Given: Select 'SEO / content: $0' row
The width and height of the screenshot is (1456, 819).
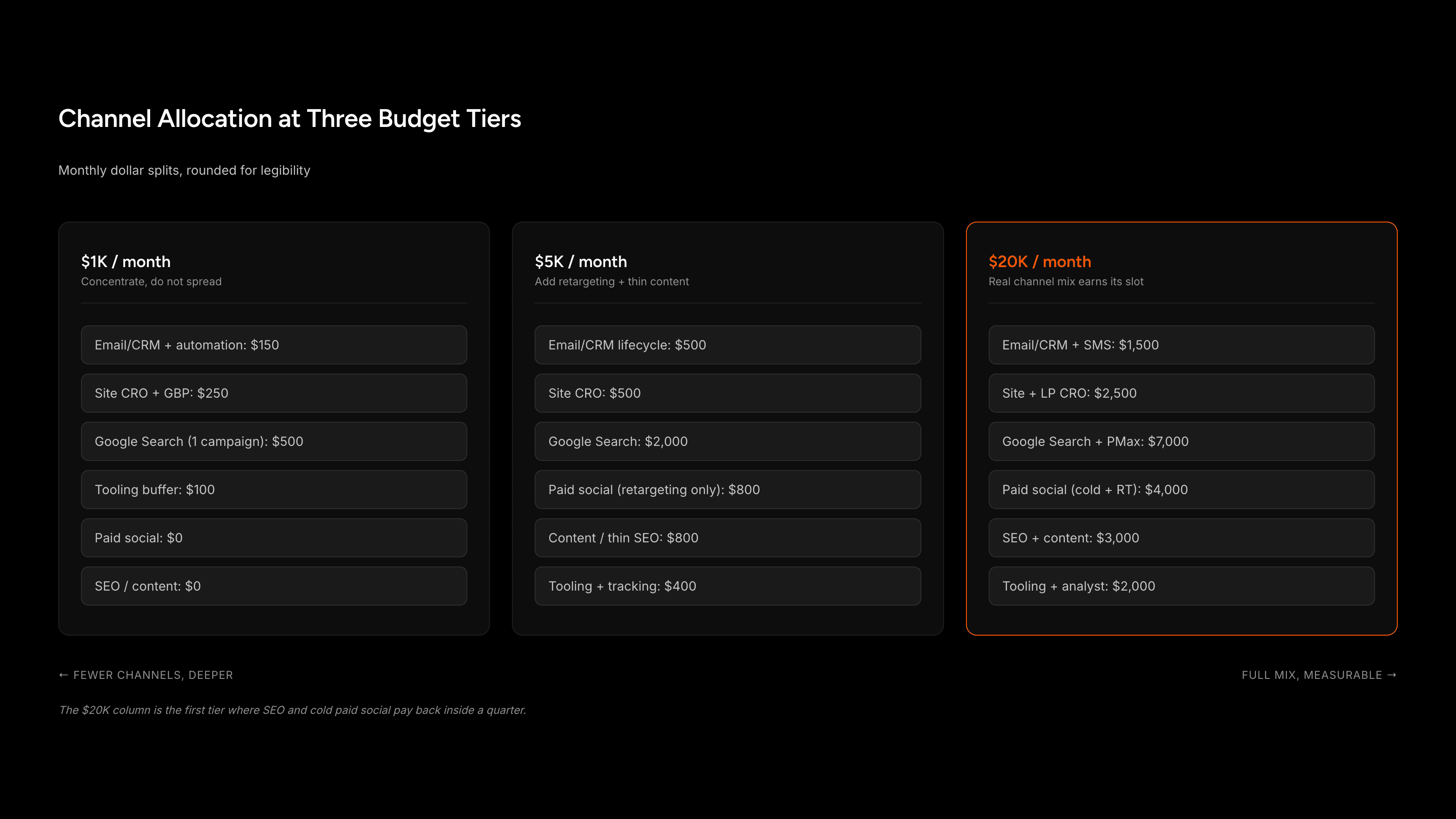Looking at the screenshot, I should pos(273,586).
